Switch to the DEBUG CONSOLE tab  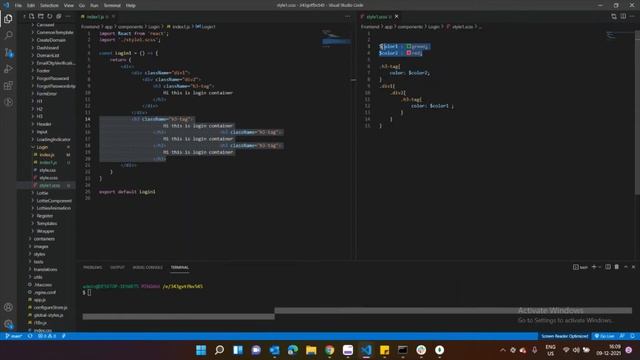pyautogui.click(x=147, y=267)
